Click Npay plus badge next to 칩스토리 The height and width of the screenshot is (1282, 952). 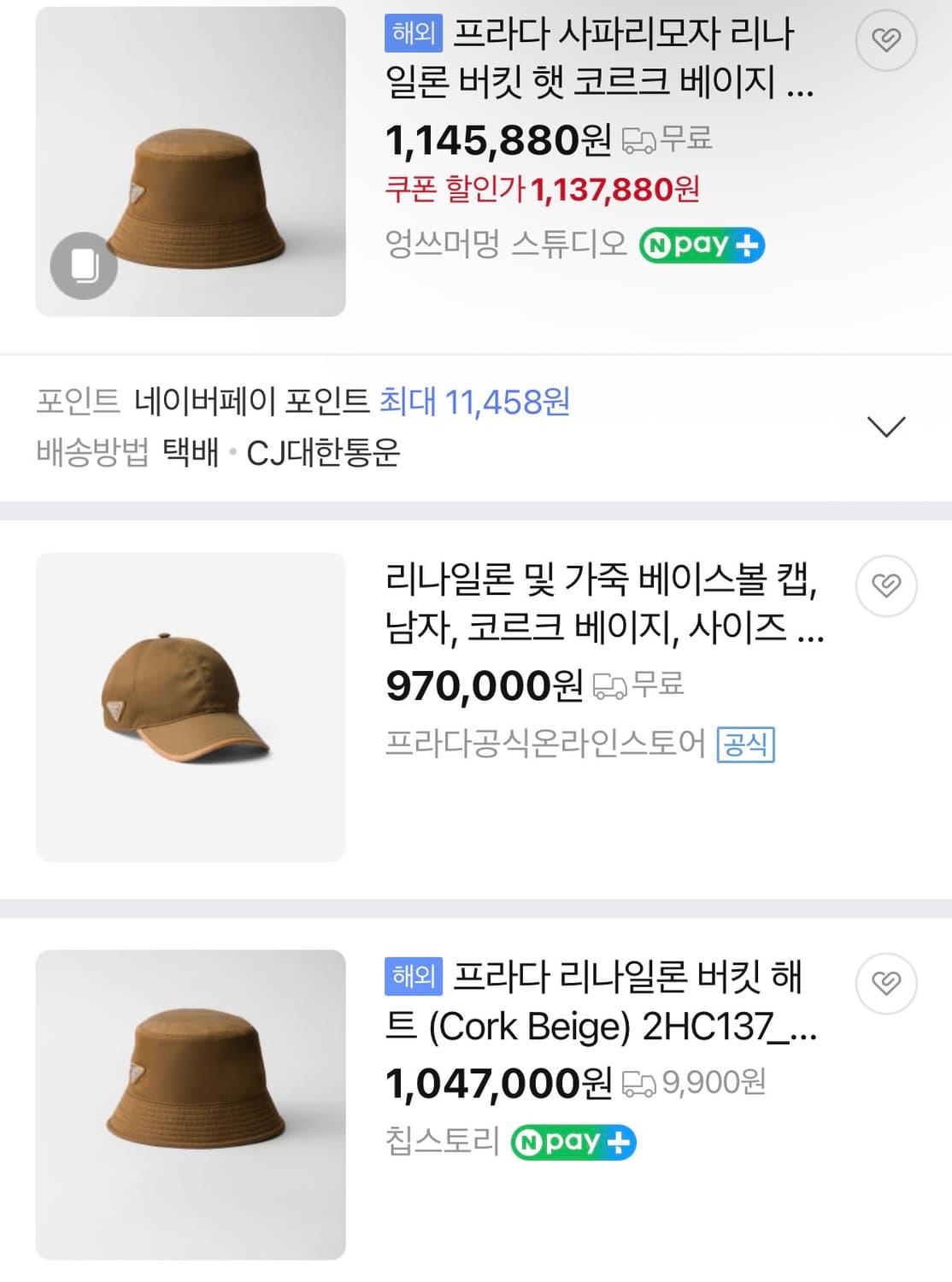[573, 1143]
